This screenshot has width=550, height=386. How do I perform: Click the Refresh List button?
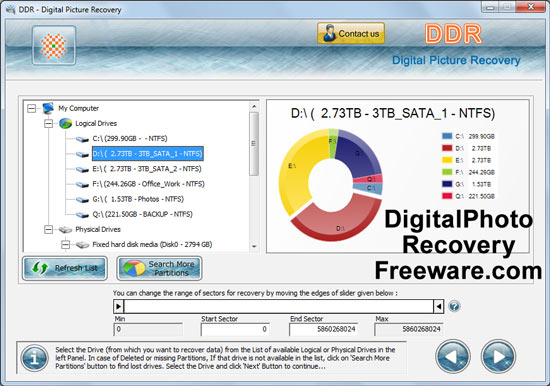coord(65,268)
